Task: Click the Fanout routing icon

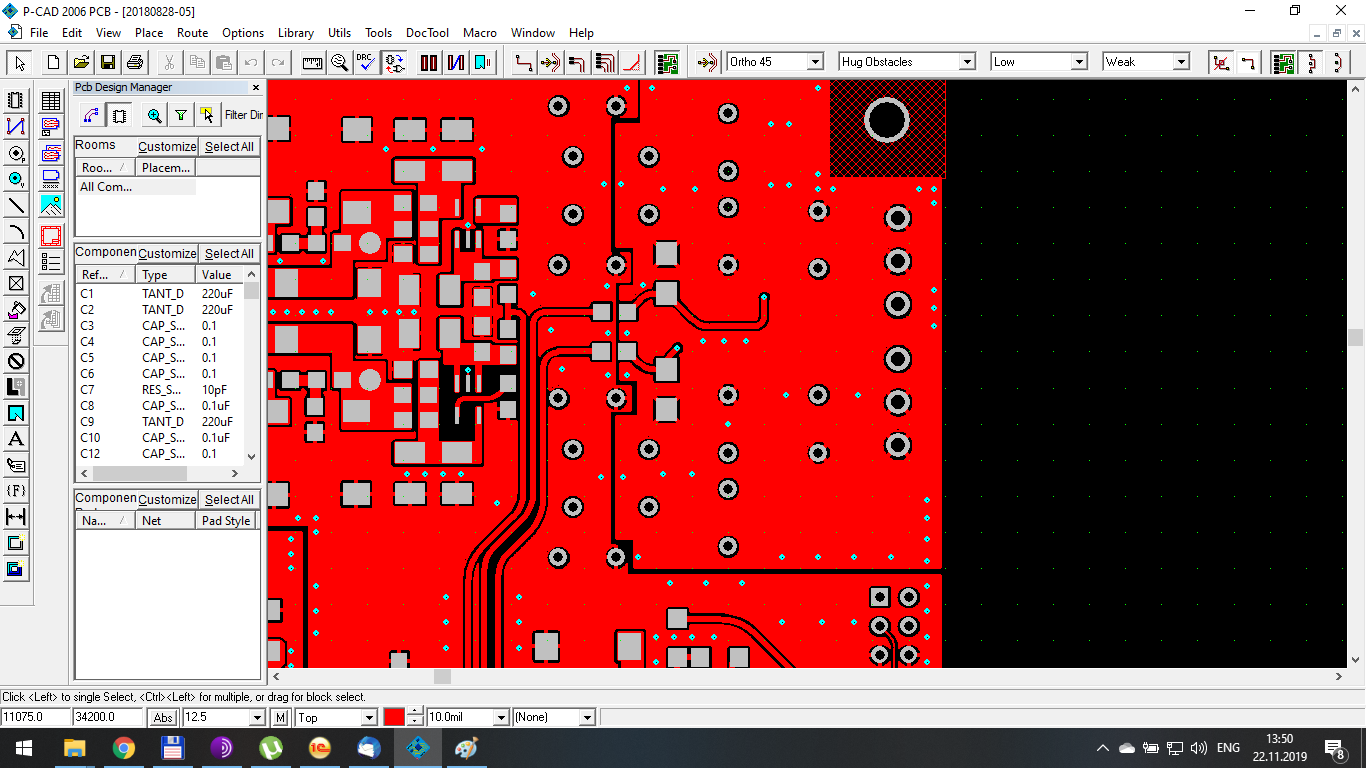Action: (x=604, y=62)
